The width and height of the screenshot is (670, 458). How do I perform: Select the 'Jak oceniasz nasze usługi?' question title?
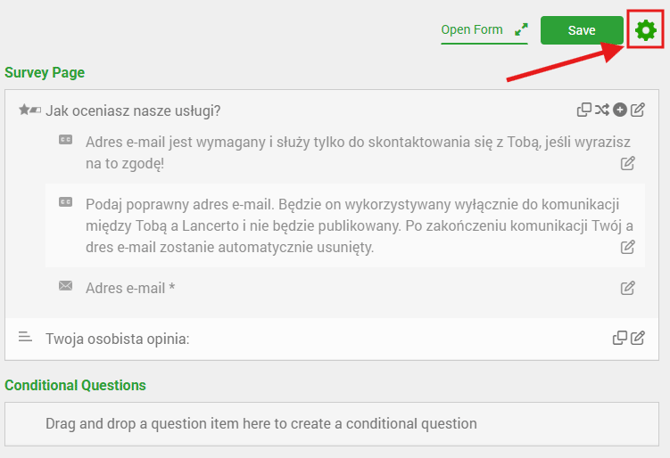coord(133,110)
